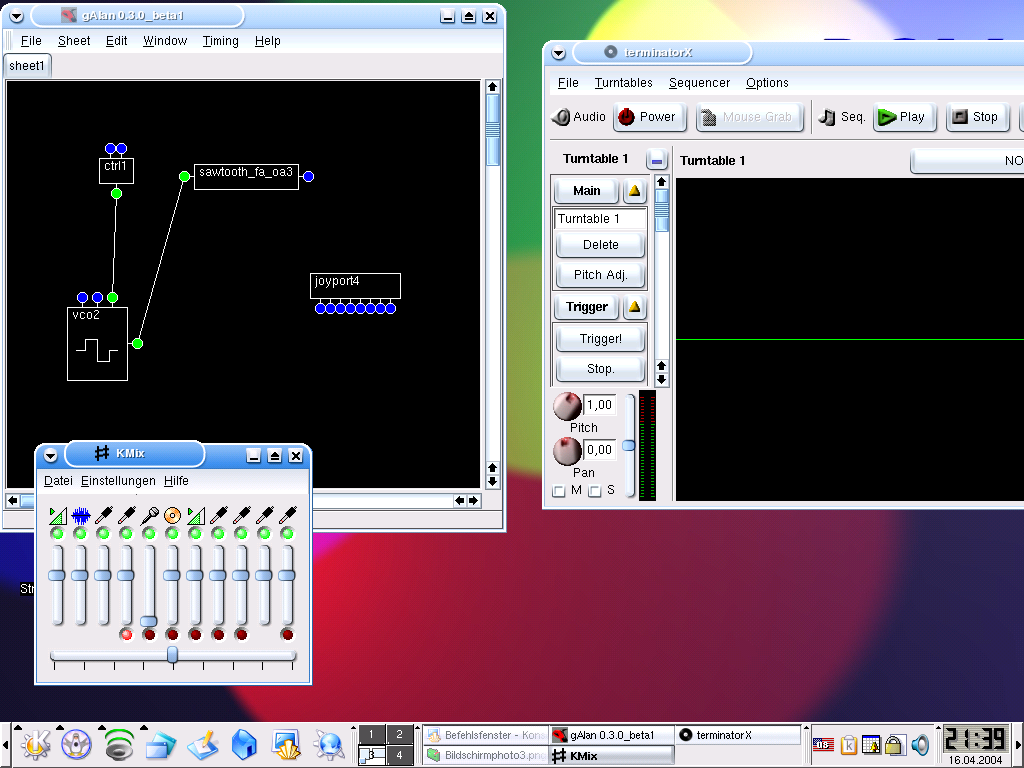
Task: Click the horizontal balance slider in KMix
Action: click(172, 655)
